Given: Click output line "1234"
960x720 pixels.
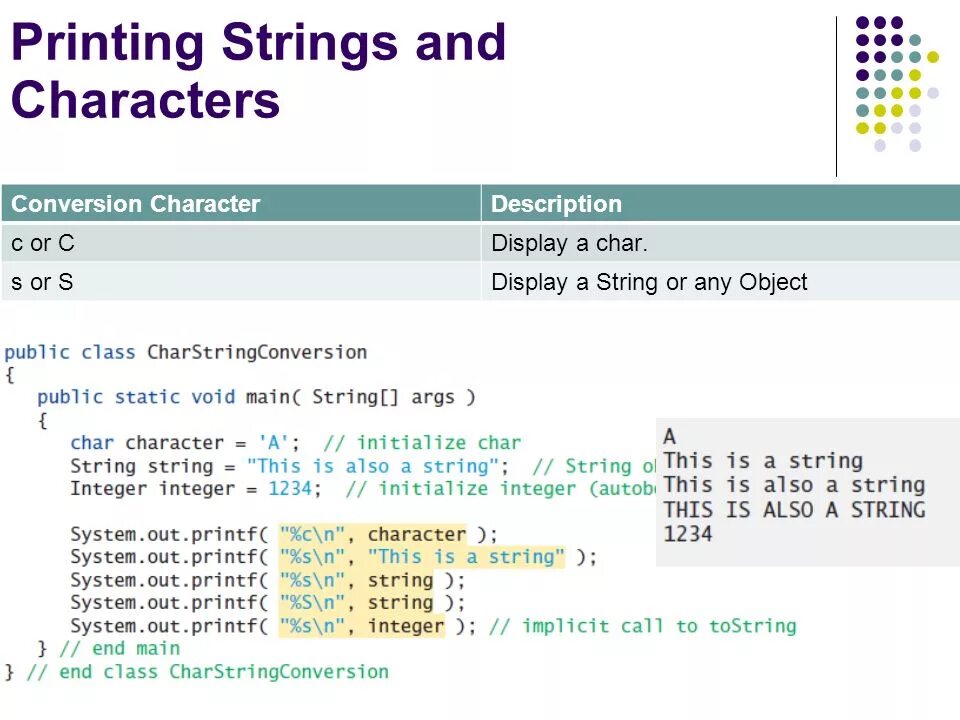Looking at the screenshot, I should pyautogui.click(x=688, y=534).
